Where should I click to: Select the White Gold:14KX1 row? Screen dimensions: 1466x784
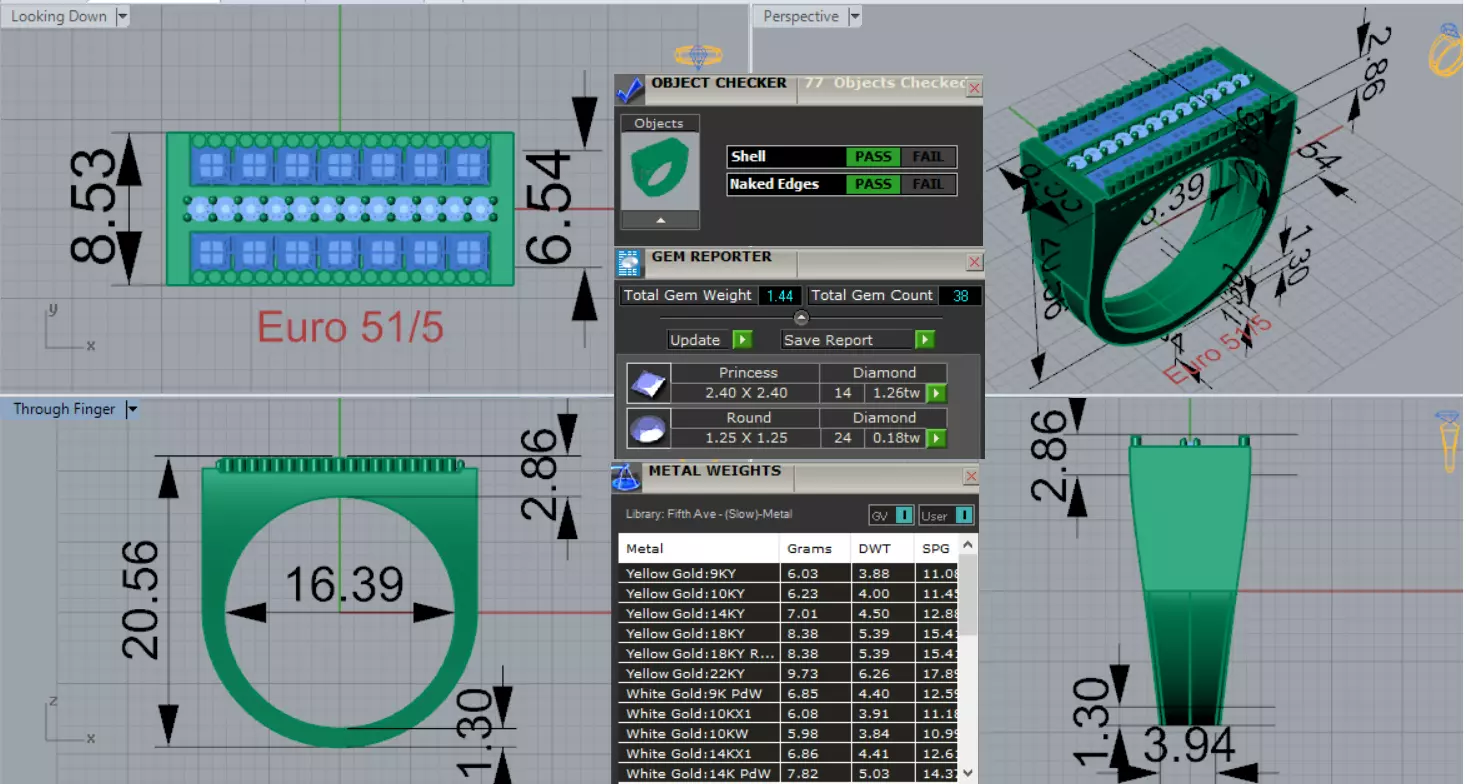(788, 754)
